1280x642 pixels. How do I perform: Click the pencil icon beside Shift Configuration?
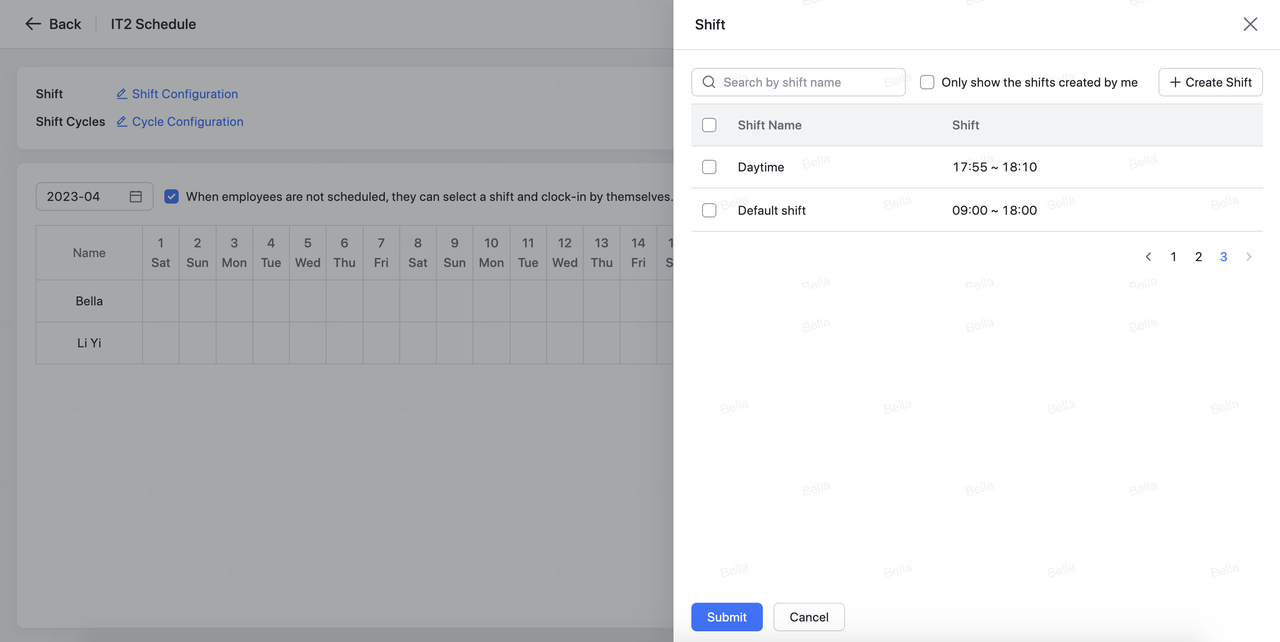click(x=122, y=94)
